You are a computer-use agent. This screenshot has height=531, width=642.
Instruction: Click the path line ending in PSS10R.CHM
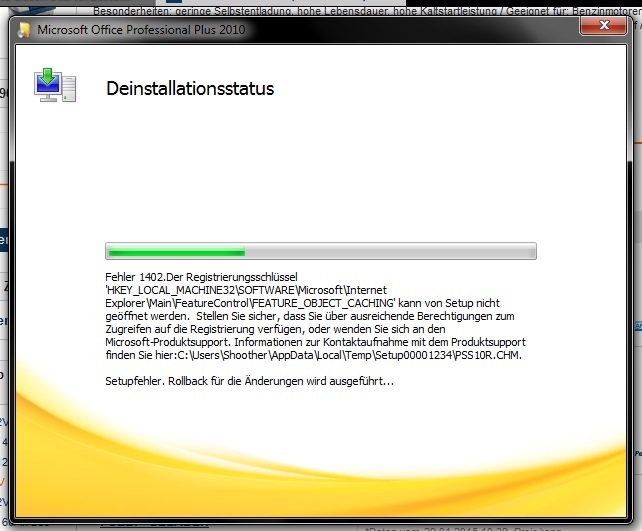pyautogui.click(x=314, y=355)
